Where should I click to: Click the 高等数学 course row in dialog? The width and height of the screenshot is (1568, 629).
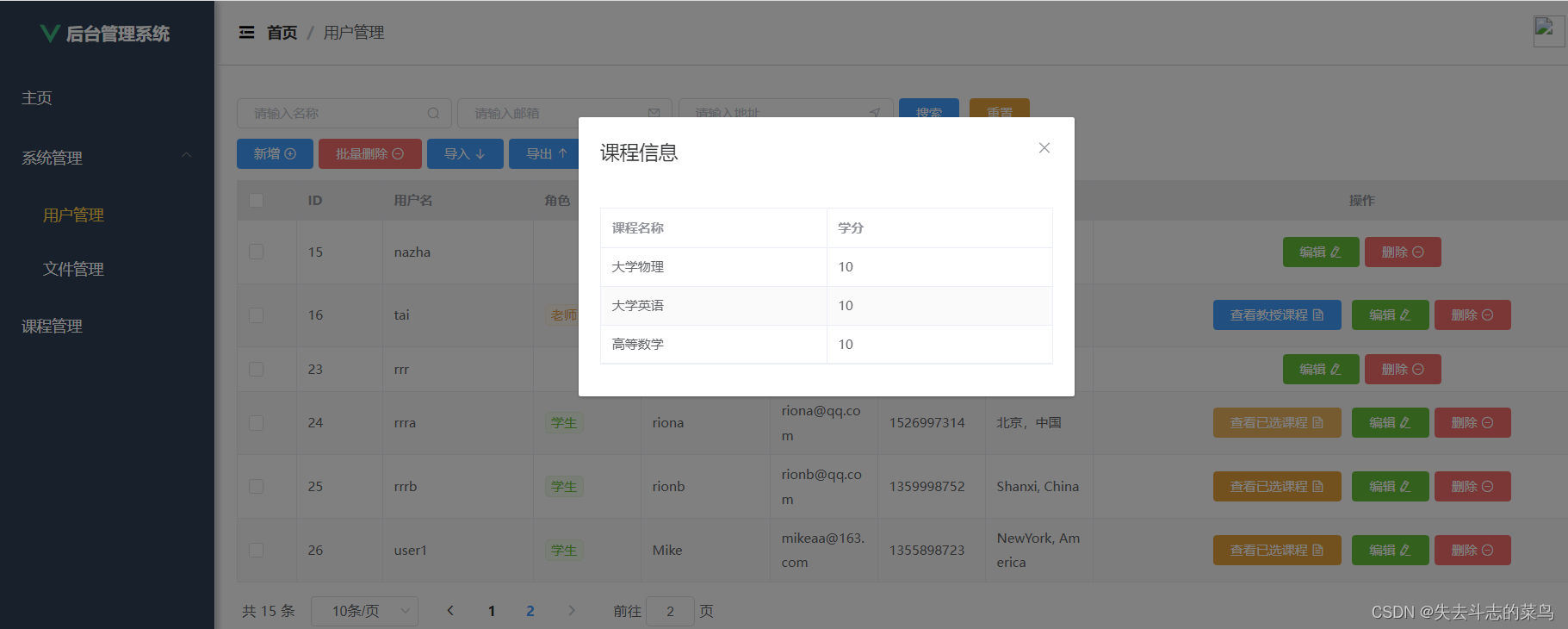[827, 345]
